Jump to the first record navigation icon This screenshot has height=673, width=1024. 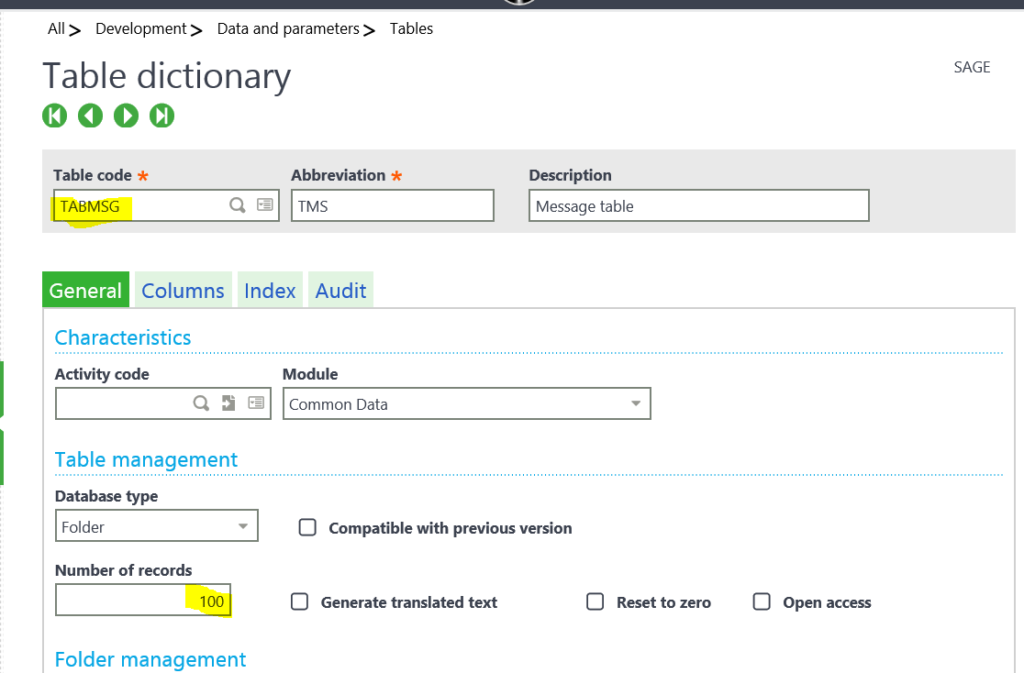pos(54,115)
